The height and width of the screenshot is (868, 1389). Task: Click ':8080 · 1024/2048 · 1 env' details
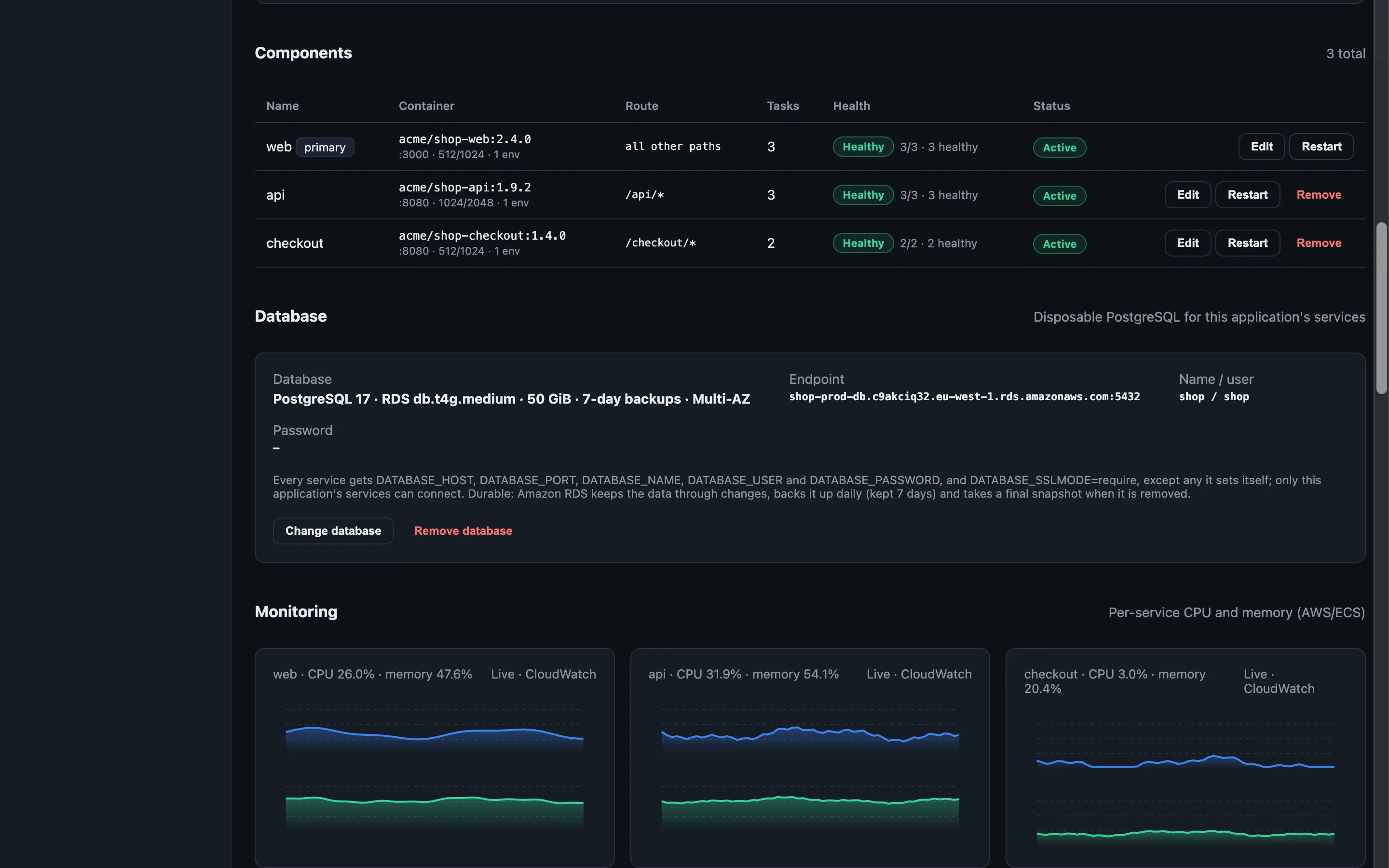pyautogui.click(x=464, y=203)
